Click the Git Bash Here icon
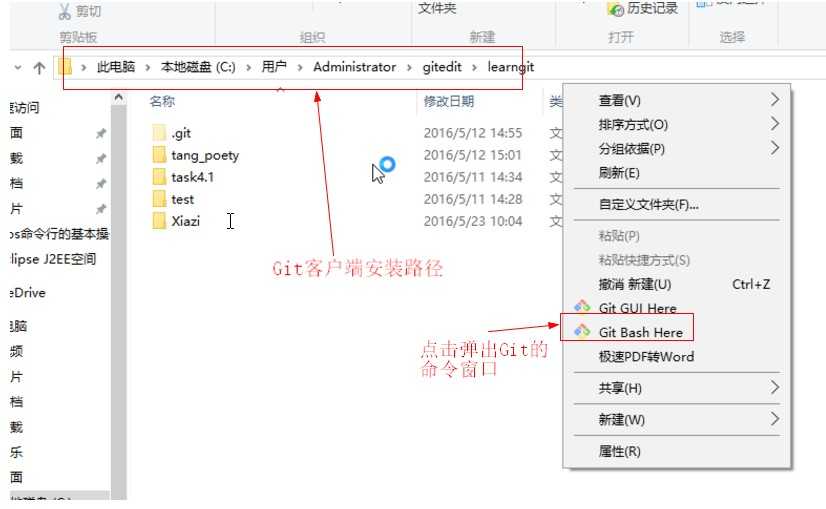 (582, 331)
